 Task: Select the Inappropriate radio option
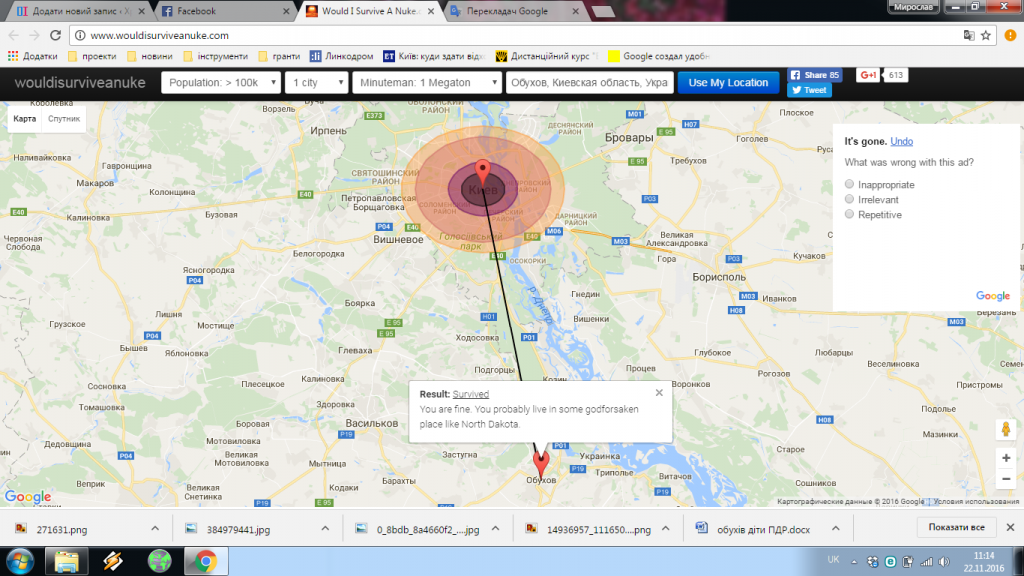point(849,184)
